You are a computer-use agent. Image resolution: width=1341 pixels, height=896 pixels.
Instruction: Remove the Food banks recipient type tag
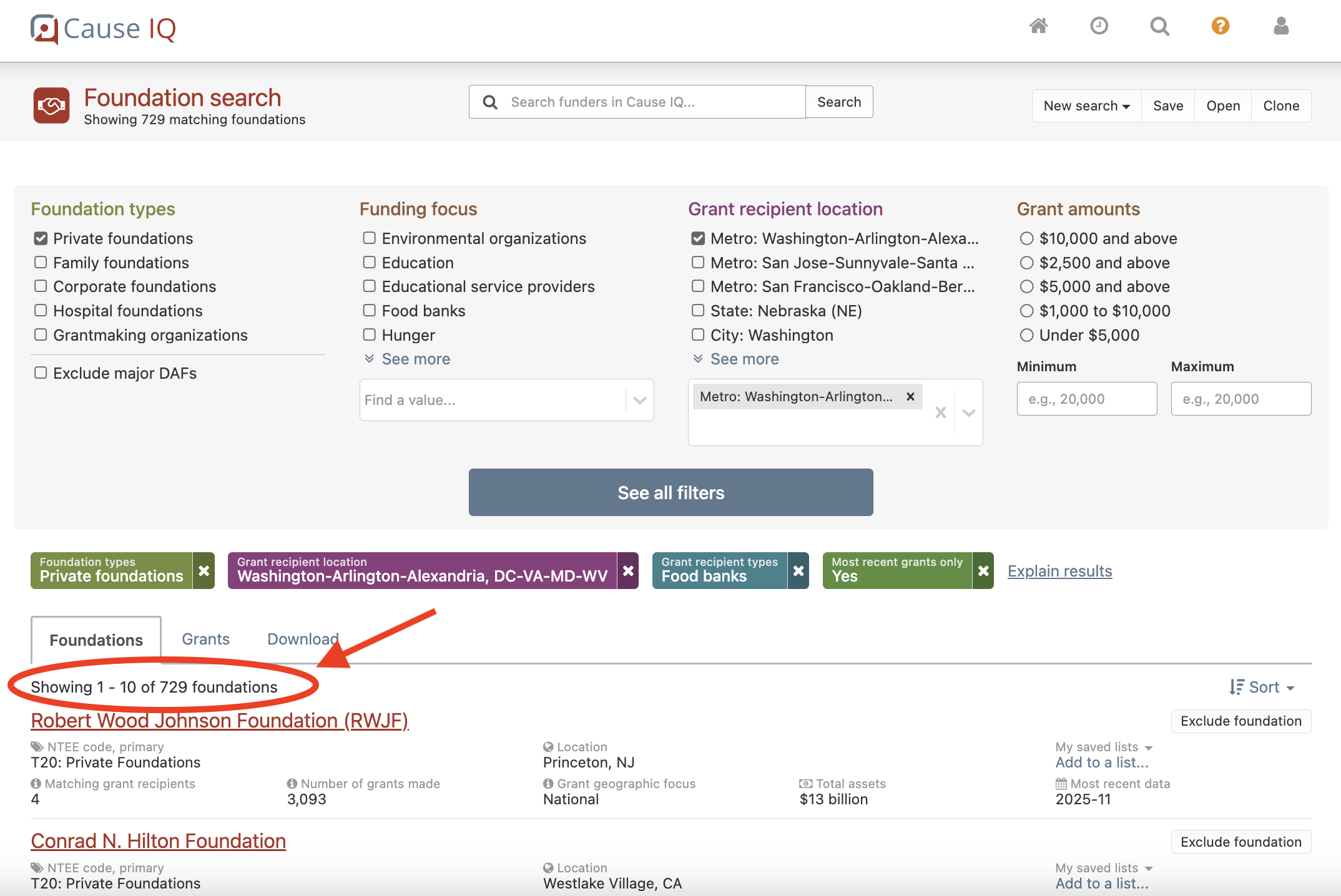(798, 570)
